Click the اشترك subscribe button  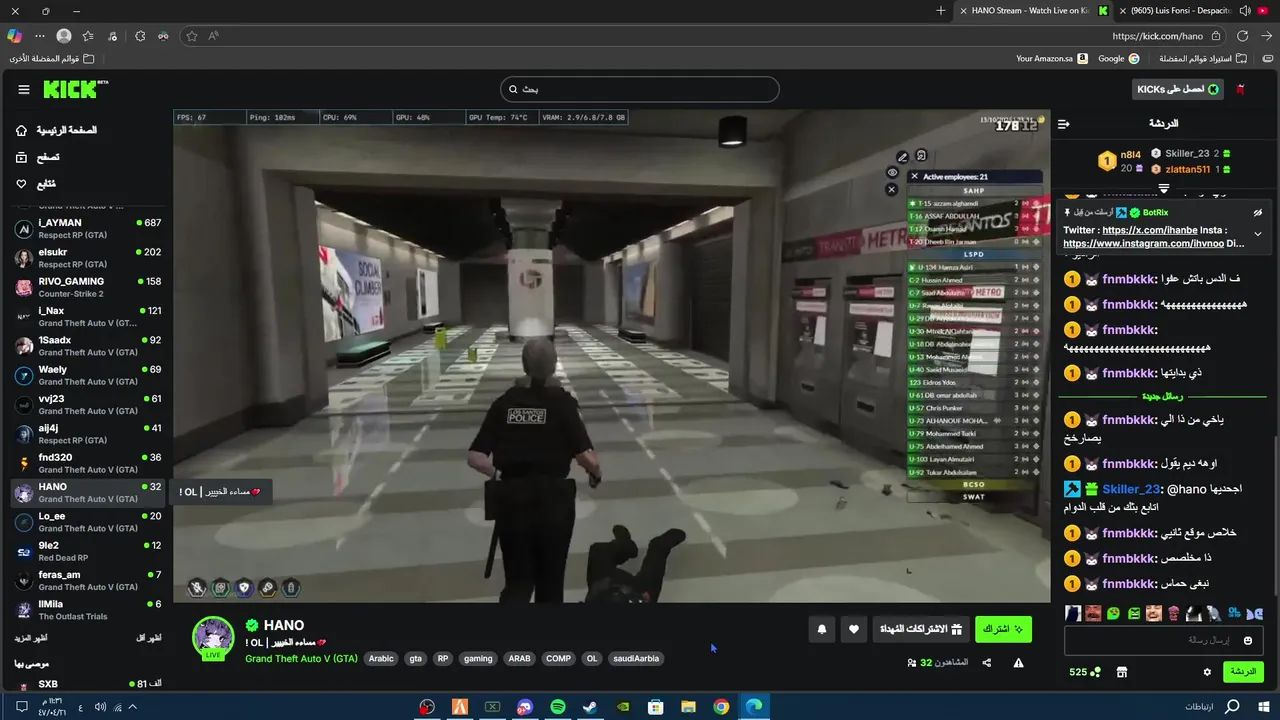pos(1003,629)
